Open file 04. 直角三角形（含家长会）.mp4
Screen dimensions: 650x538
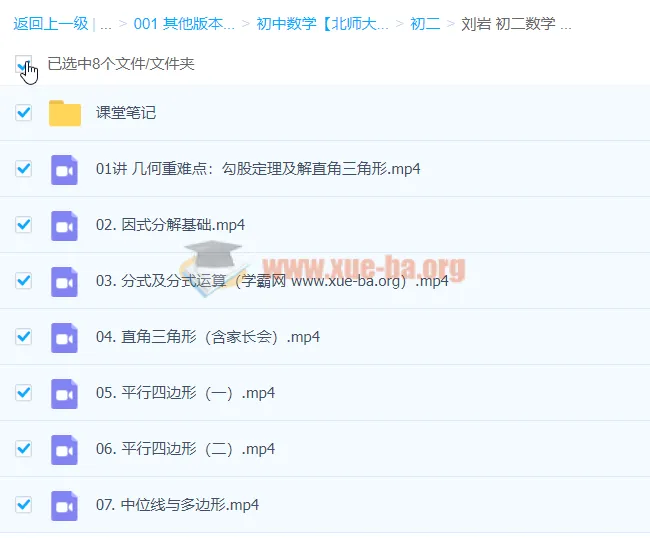pos(208,337)
